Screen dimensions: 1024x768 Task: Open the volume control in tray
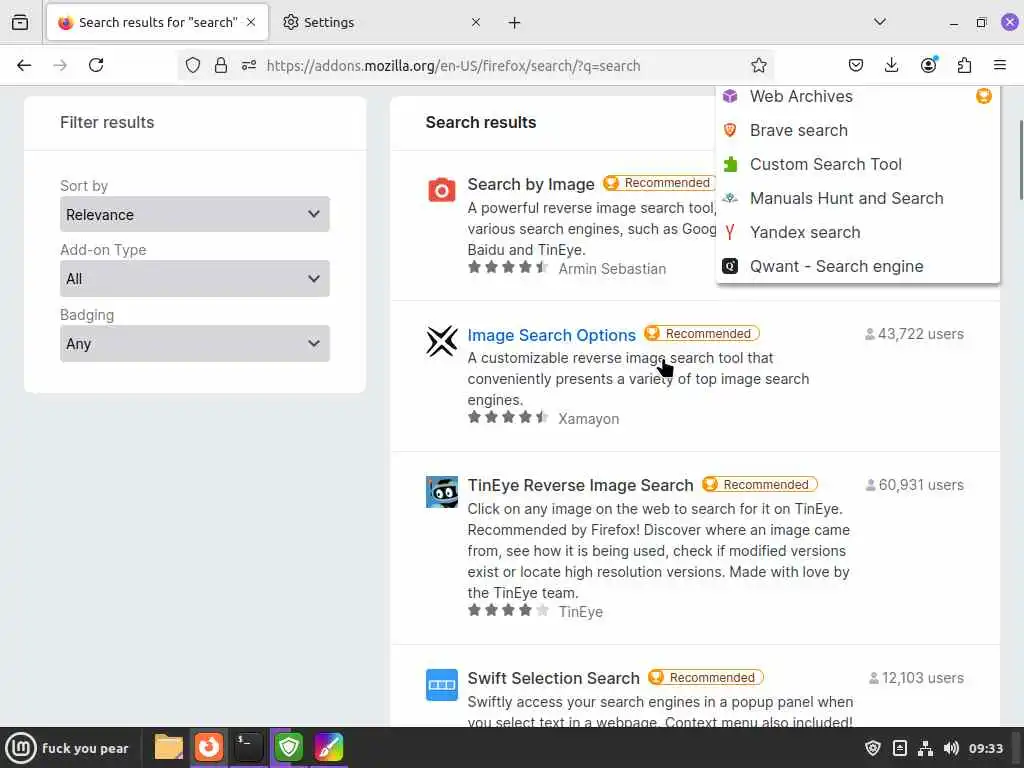point(951,748)
